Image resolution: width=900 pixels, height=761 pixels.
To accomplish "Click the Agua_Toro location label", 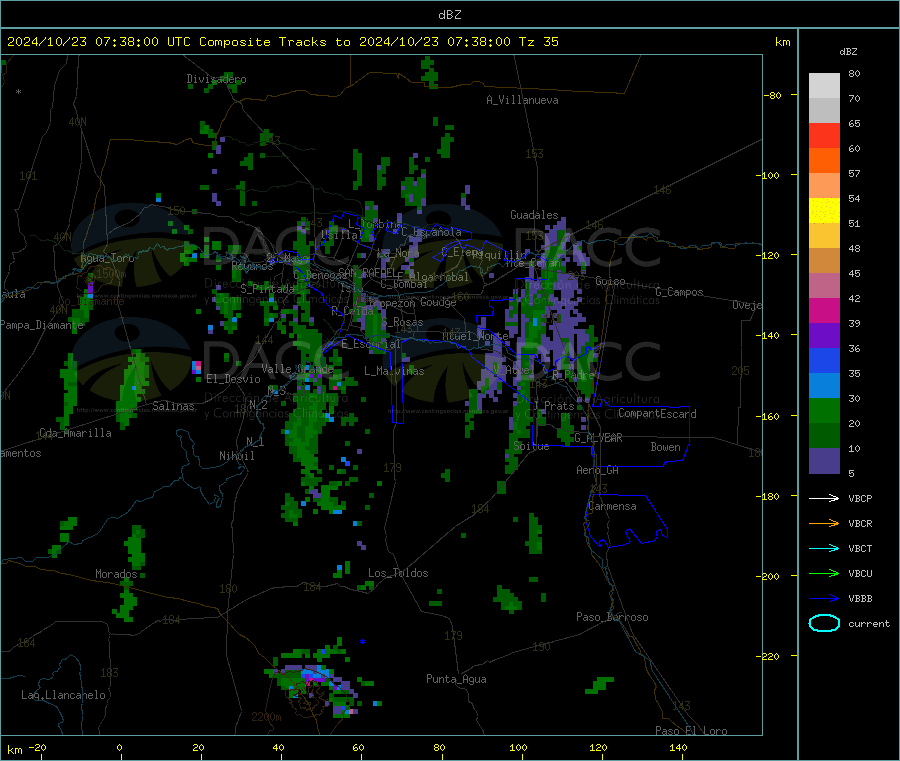I will point(107,258).
